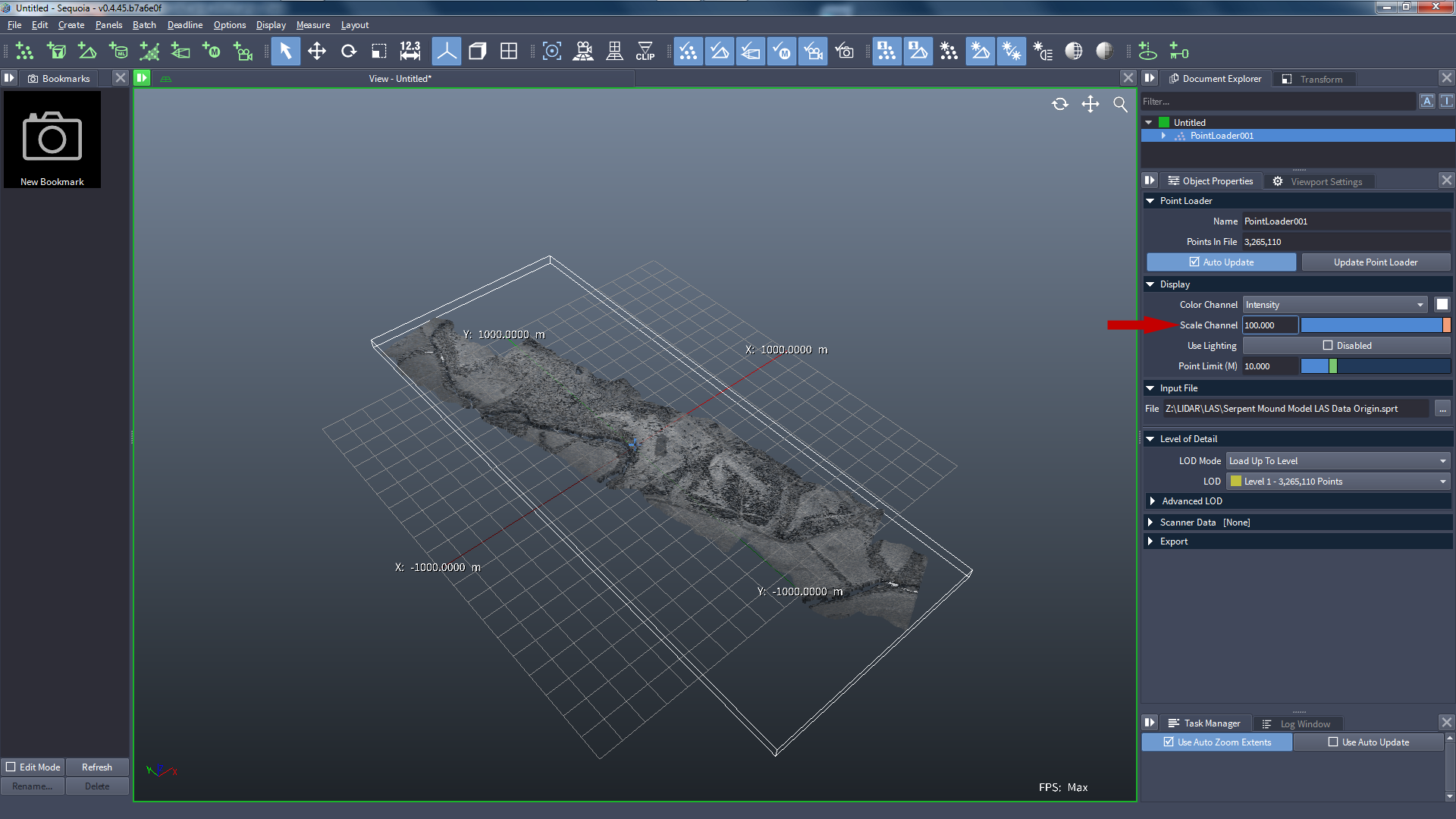Viewport: 1456px width, 819px height.
Task: Toggle the points visibility checkmark icon
Action: [689, 52]
